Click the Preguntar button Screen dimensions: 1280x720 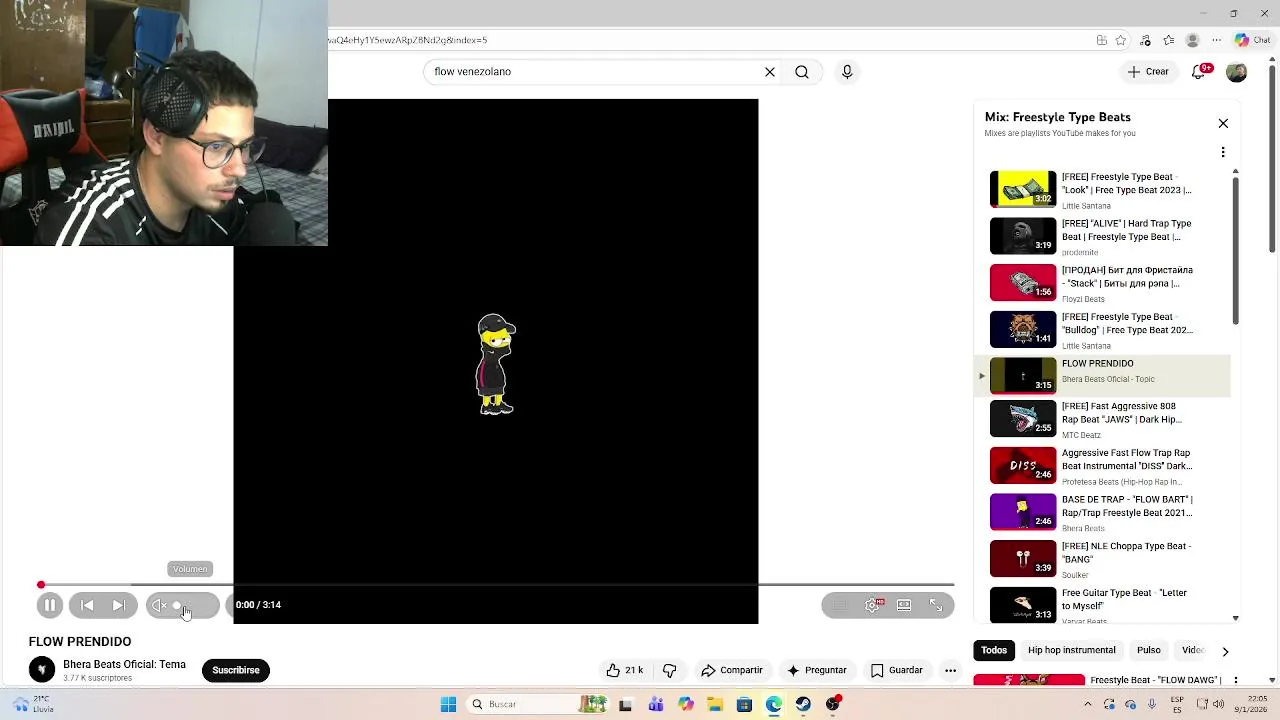(x=817, y=670)
